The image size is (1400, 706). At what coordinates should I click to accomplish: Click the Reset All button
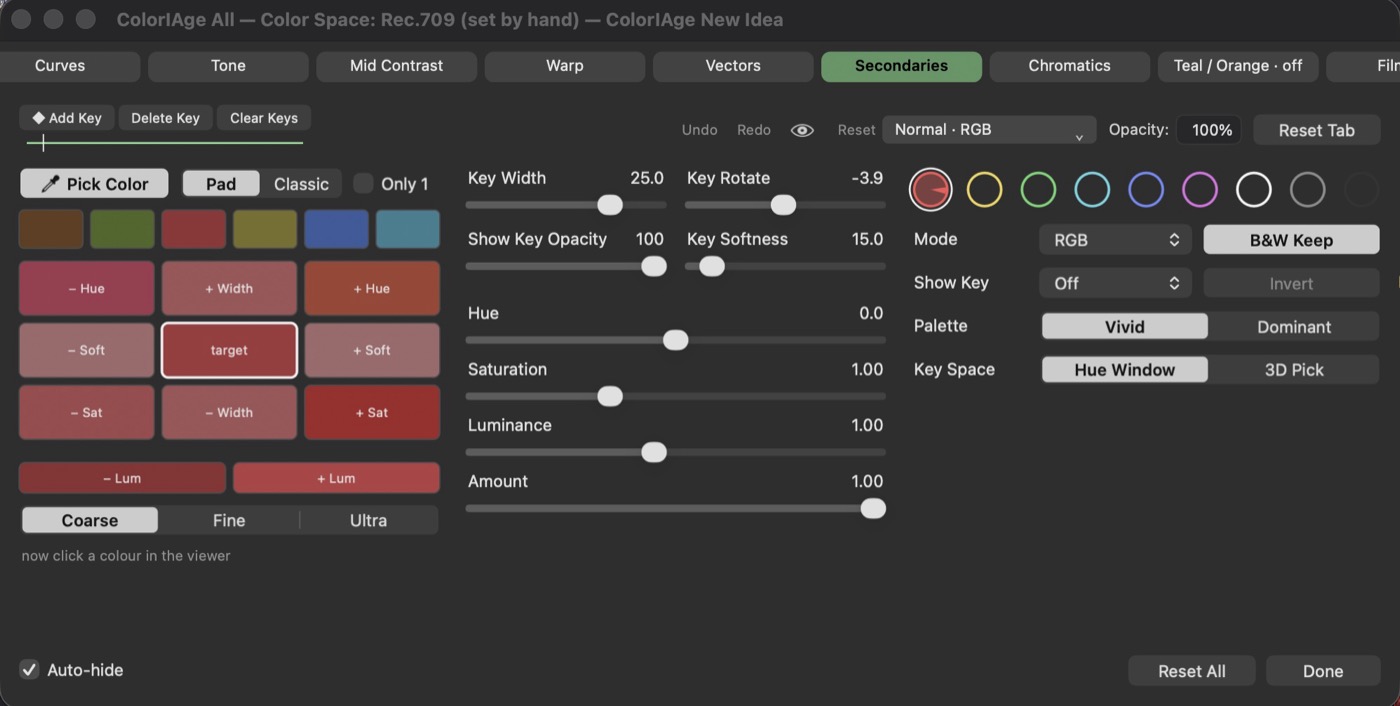click(1192, 671)
